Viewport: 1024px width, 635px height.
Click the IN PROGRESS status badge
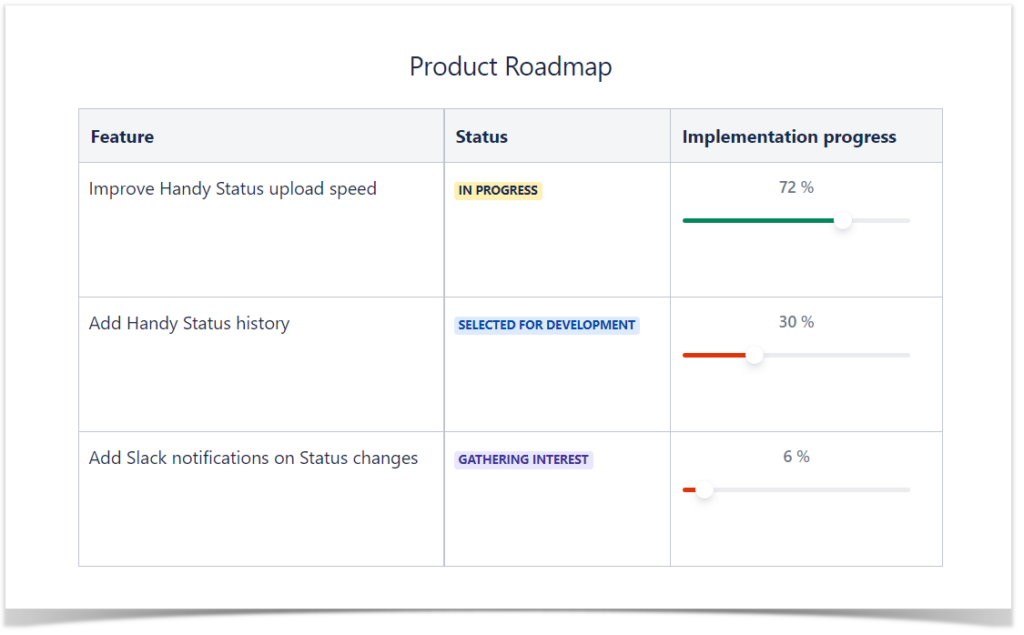[x=498, y=190]
